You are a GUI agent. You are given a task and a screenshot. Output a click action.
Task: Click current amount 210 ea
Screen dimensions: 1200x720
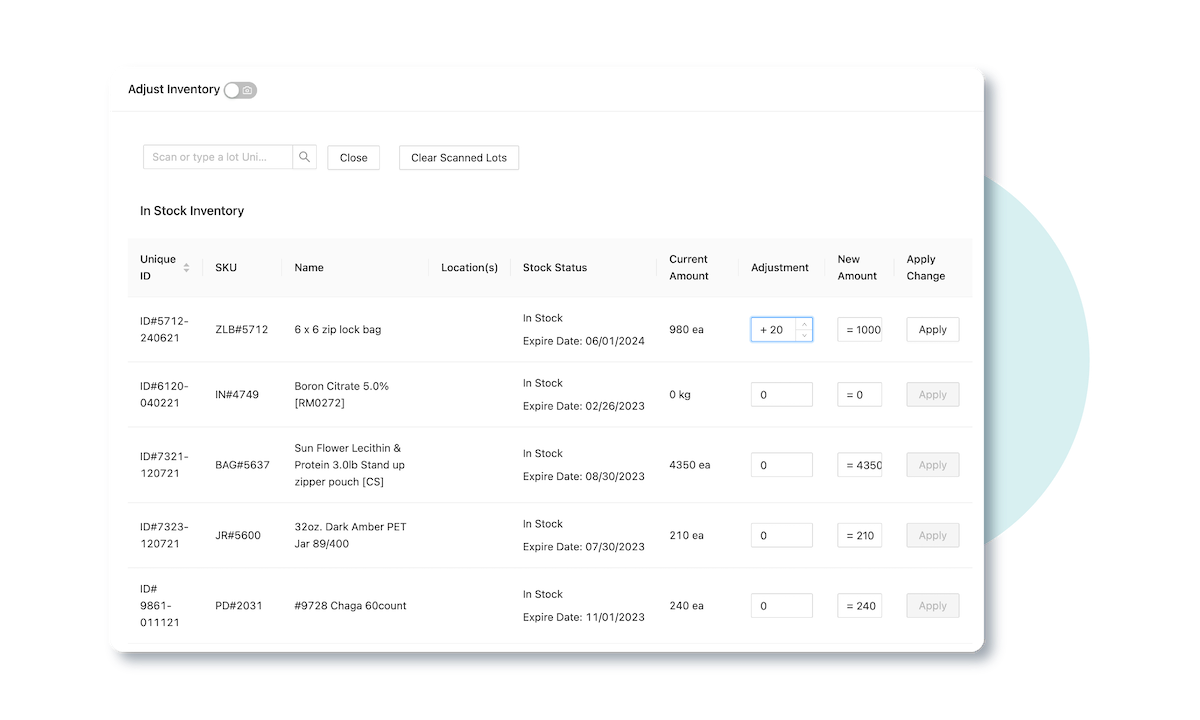(x=687, y=536)
